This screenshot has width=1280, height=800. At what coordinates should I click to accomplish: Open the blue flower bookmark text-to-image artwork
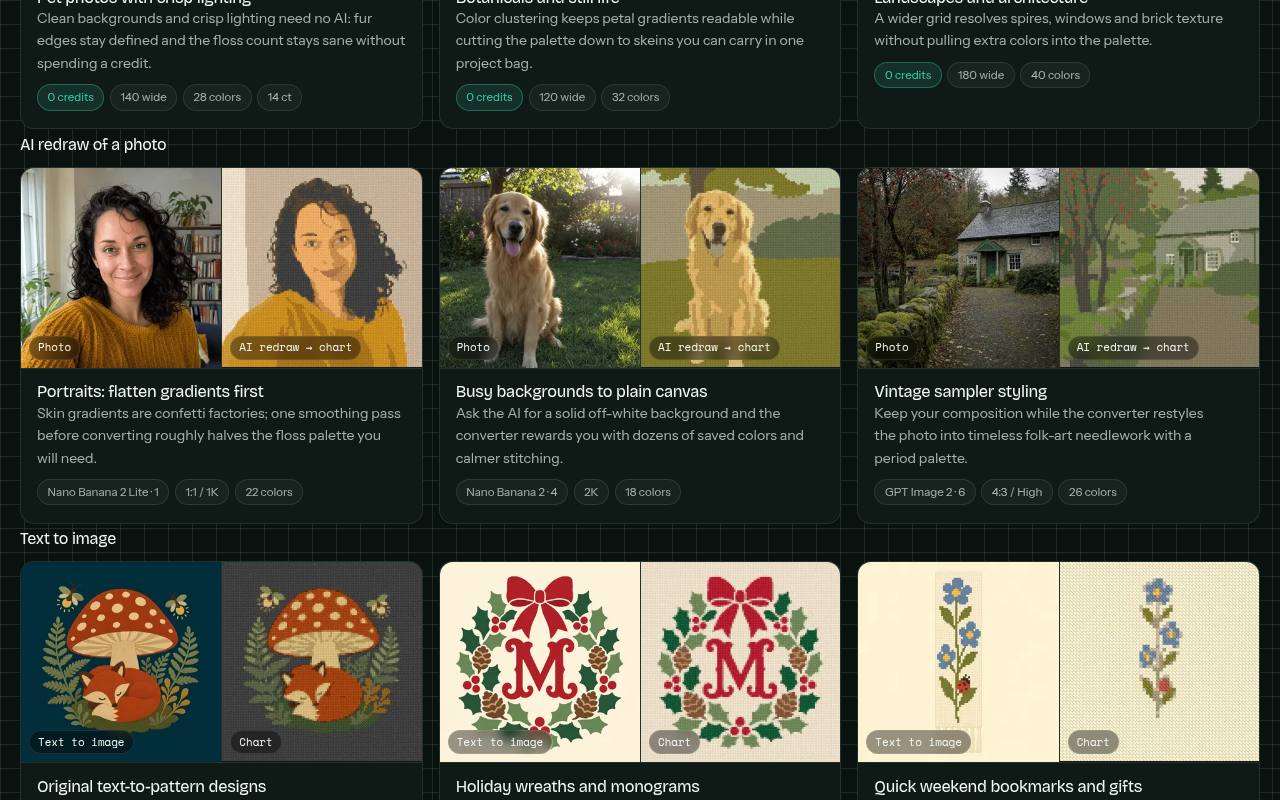[x=958, y=662]
